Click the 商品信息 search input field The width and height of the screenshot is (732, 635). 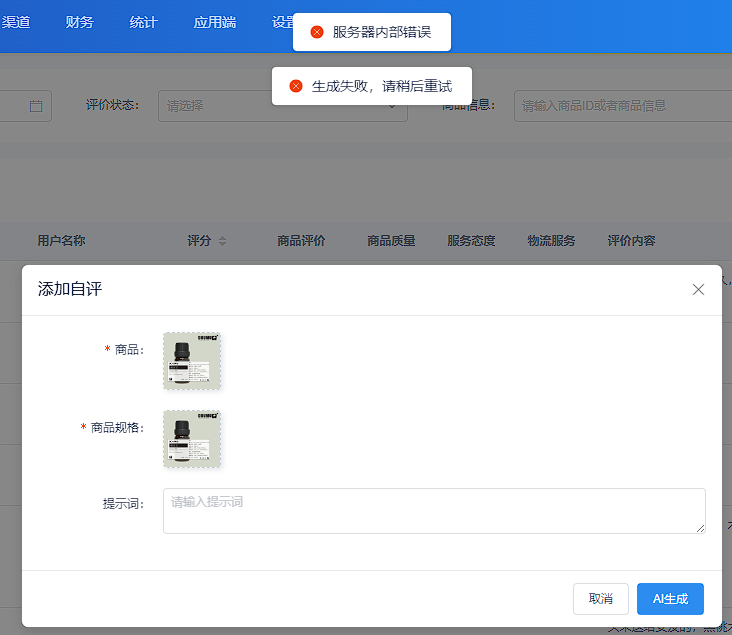pos(620,105)
